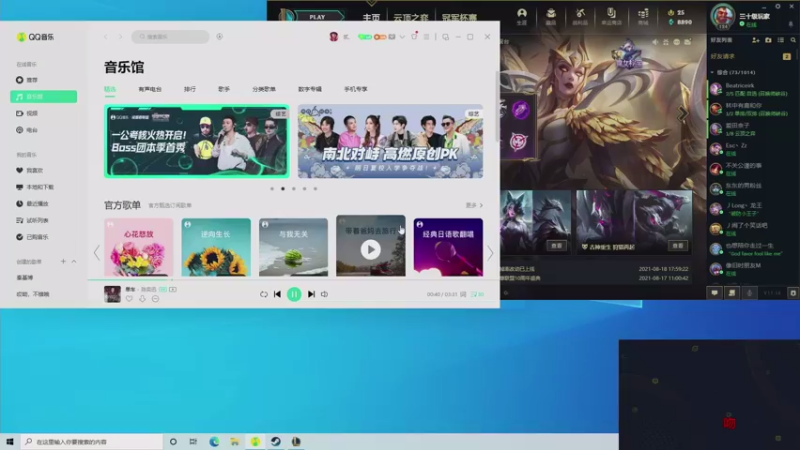Select 音乐馆 in the sidebar
This screenshot has height=450, width=800.
coord(44,96)
